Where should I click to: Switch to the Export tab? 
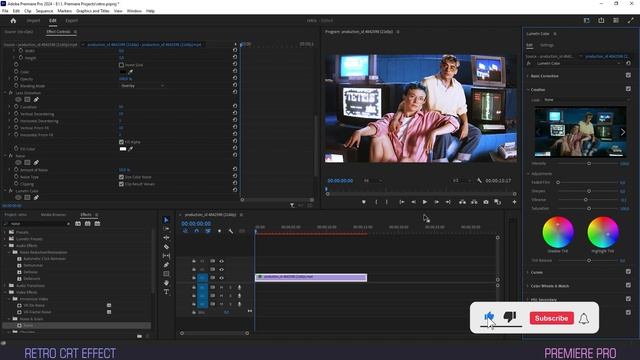71,20
